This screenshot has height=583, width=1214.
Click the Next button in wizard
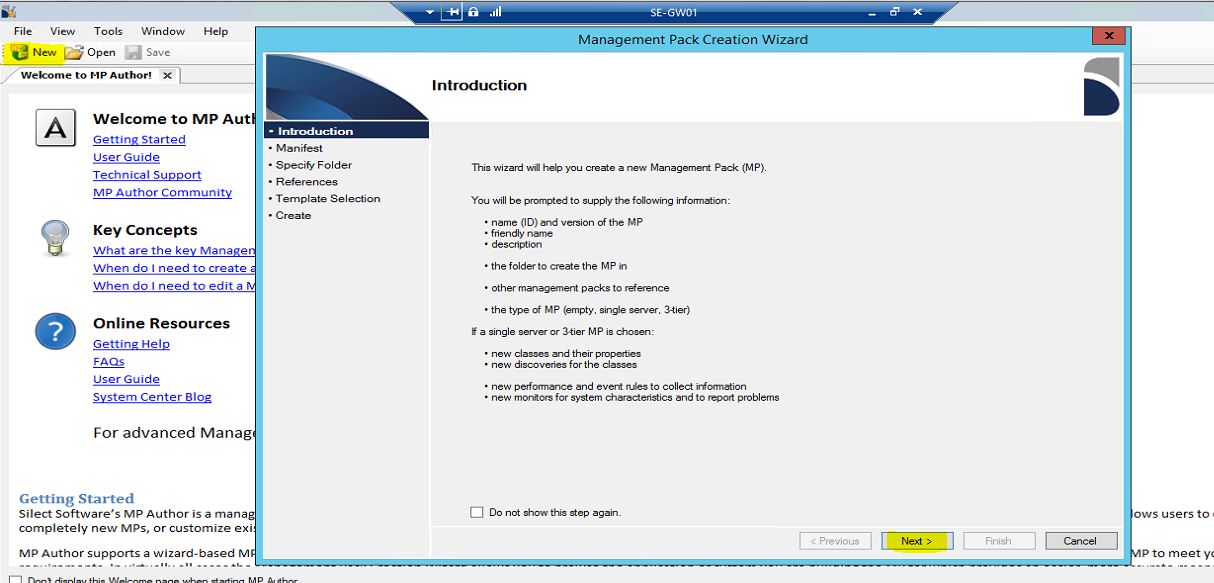pos(917,541)
